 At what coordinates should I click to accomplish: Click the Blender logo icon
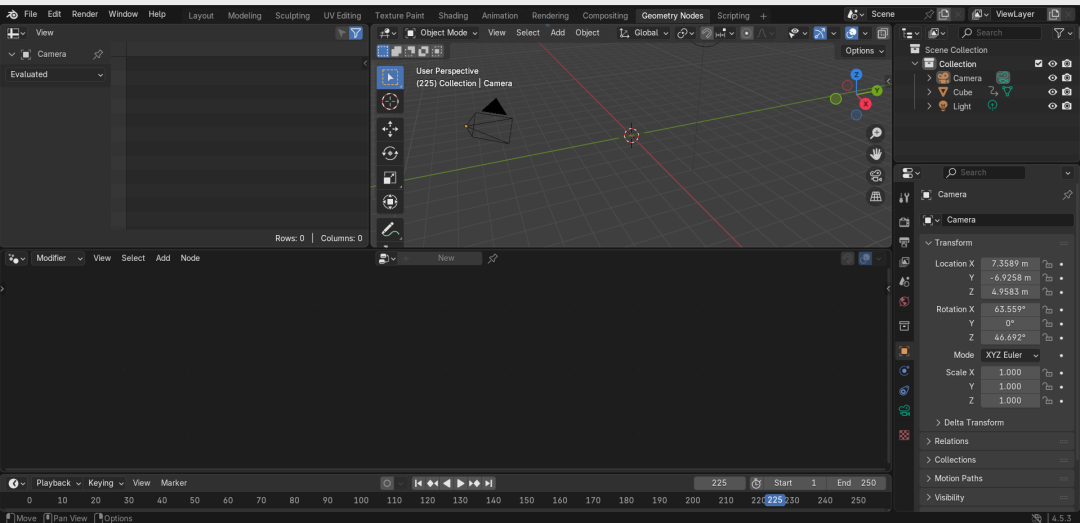pos(12,14)
